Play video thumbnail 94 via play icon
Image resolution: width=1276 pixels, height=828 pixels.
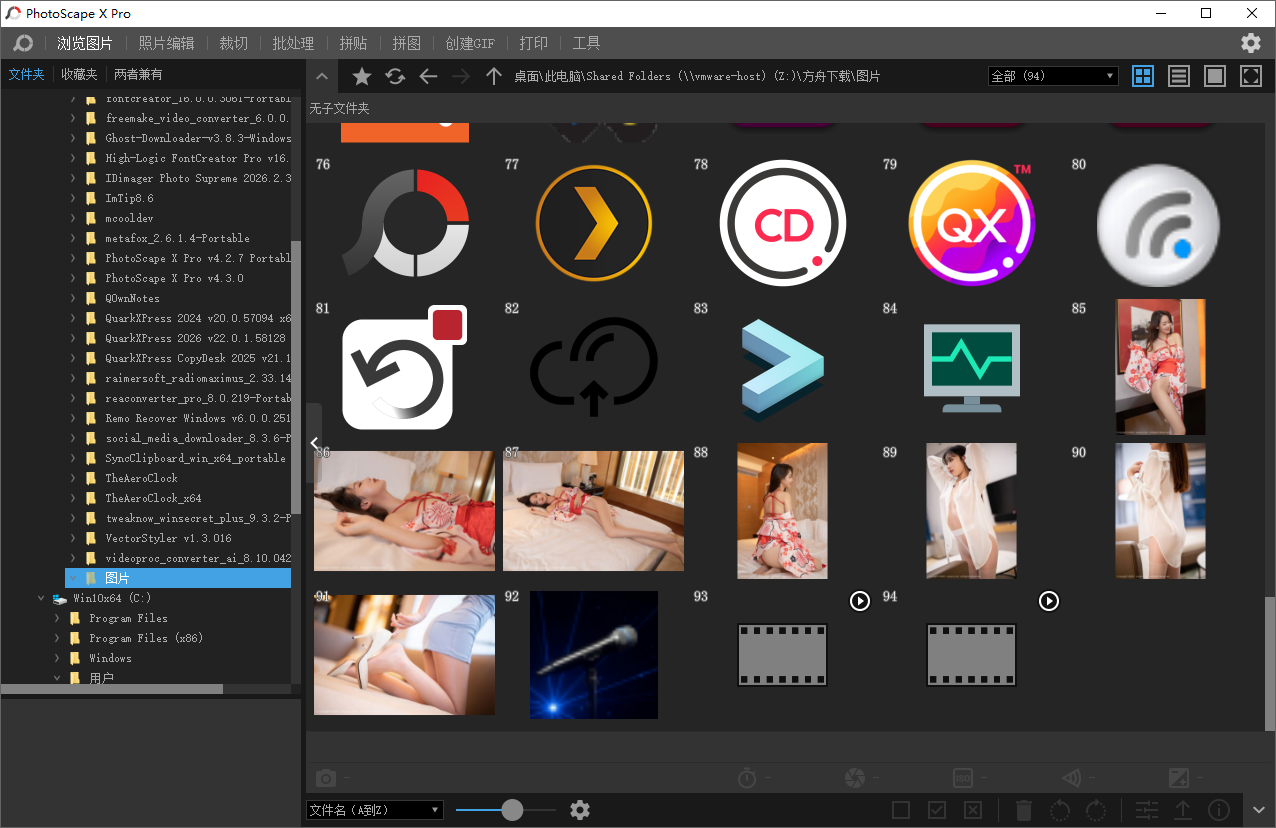[1048, 601]
